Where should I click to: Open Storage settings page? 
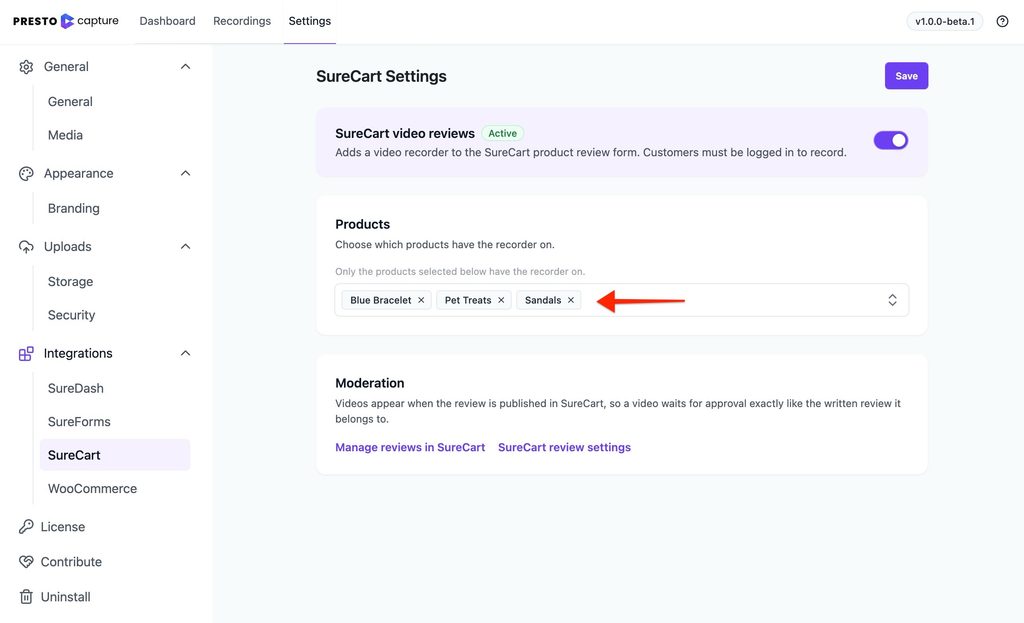pyautogui.click(x=71, y=281)
